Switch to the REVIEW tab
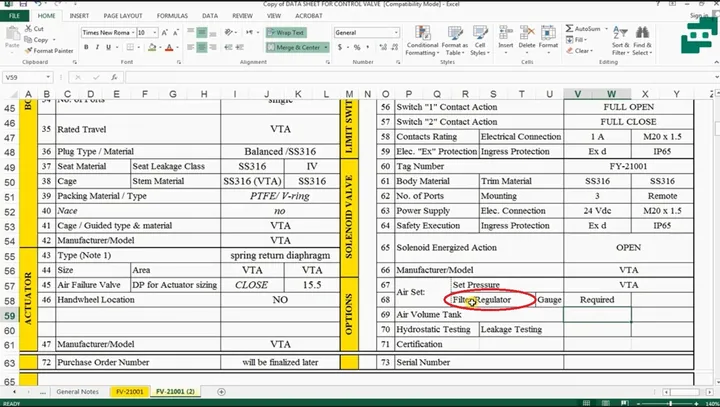This screenshot has width=720, height=407. pyautogui.click(x=242, y=16)
